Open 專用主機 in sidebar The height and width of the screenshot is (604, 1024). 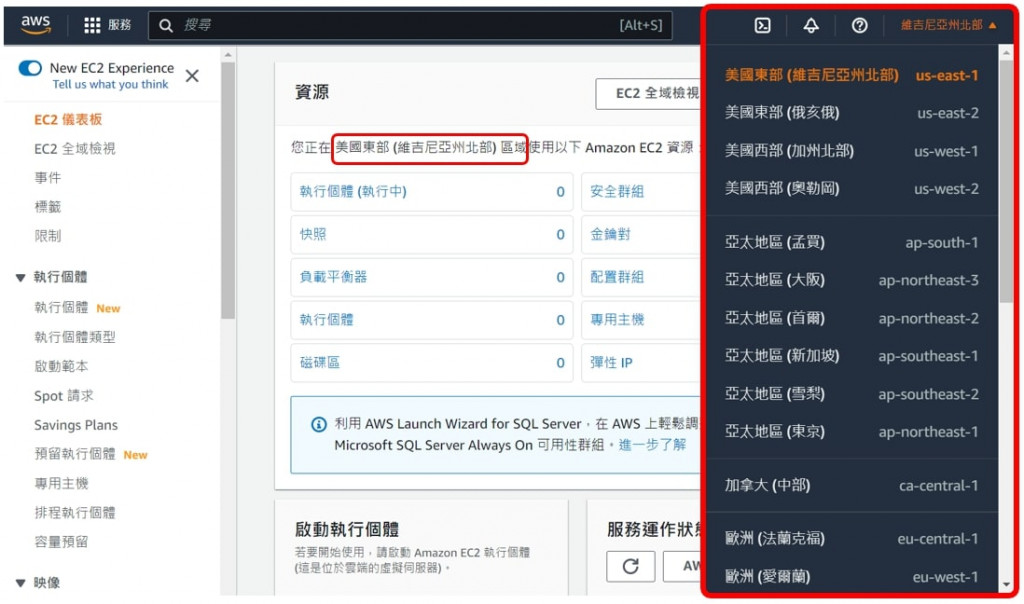(x=61, y=483)
